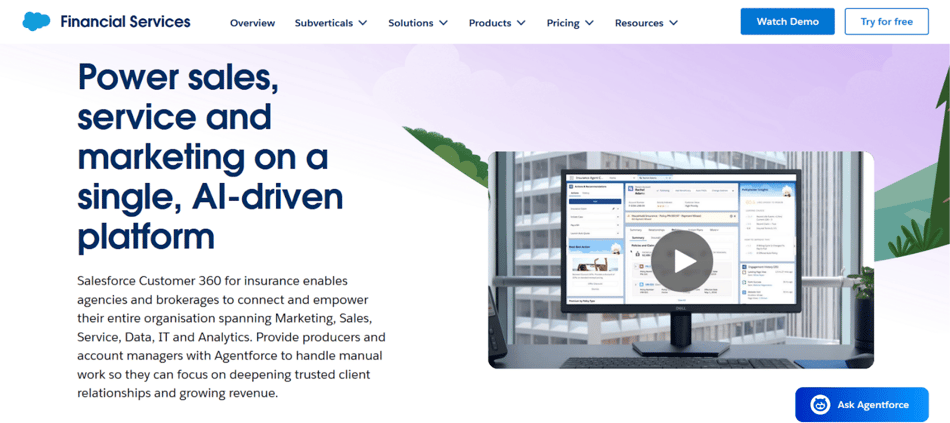The image size is (950, 423).
Task: Click the Salesforce cloud logo
Action: tap(36, 21)
